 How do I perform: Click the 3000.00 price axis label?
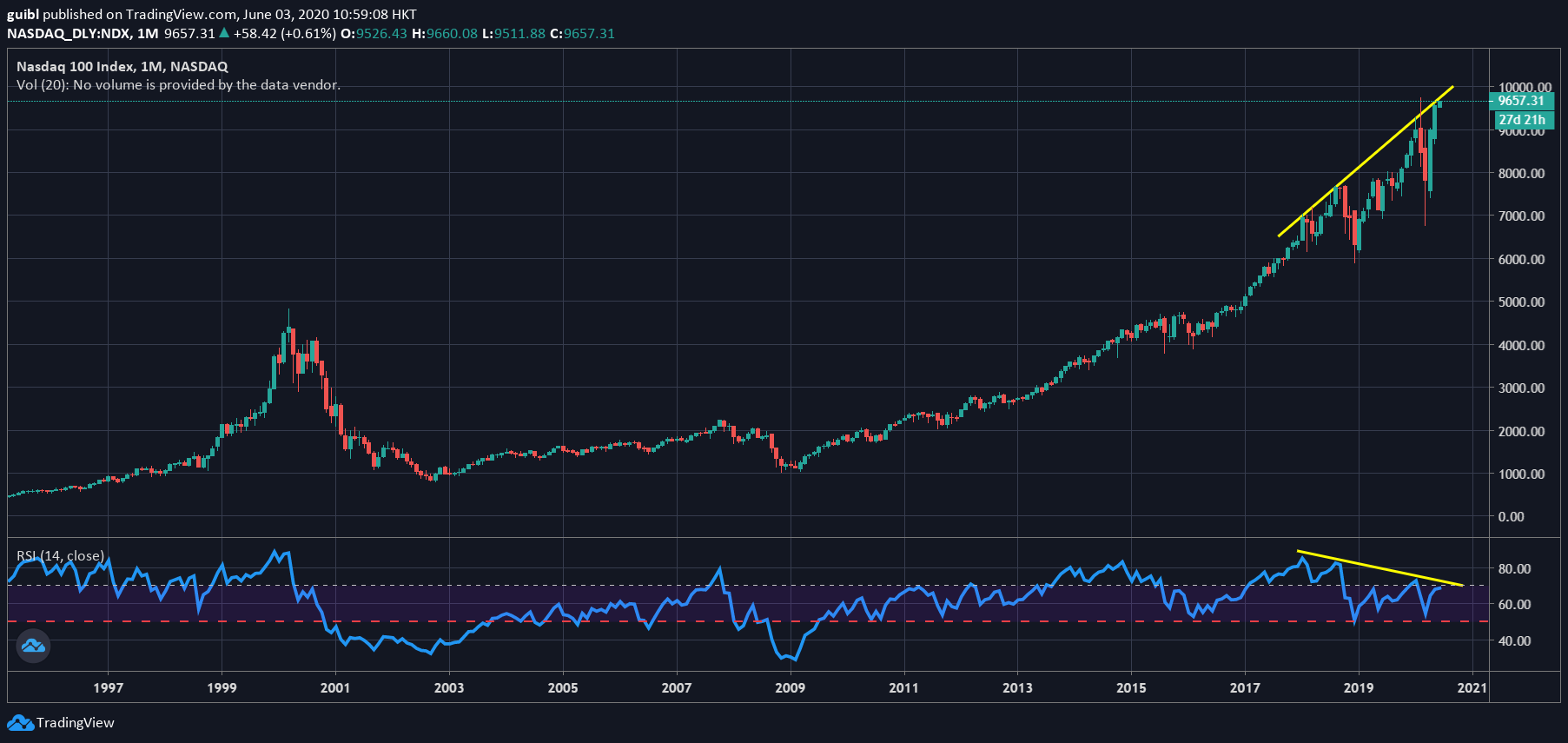coord(1521,388)
